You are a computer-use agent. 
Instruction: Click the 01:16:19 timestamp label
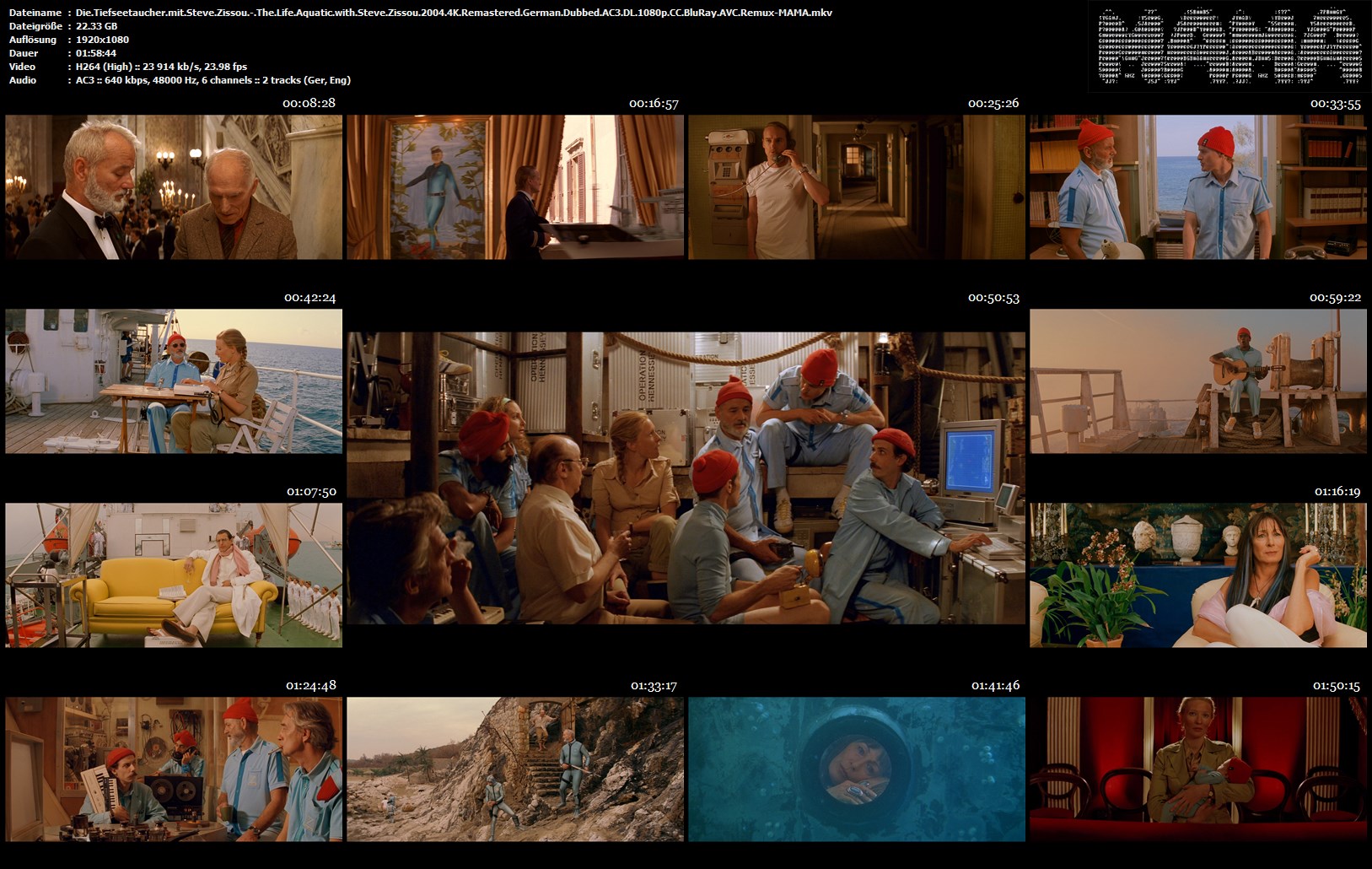pos(1337,491)
